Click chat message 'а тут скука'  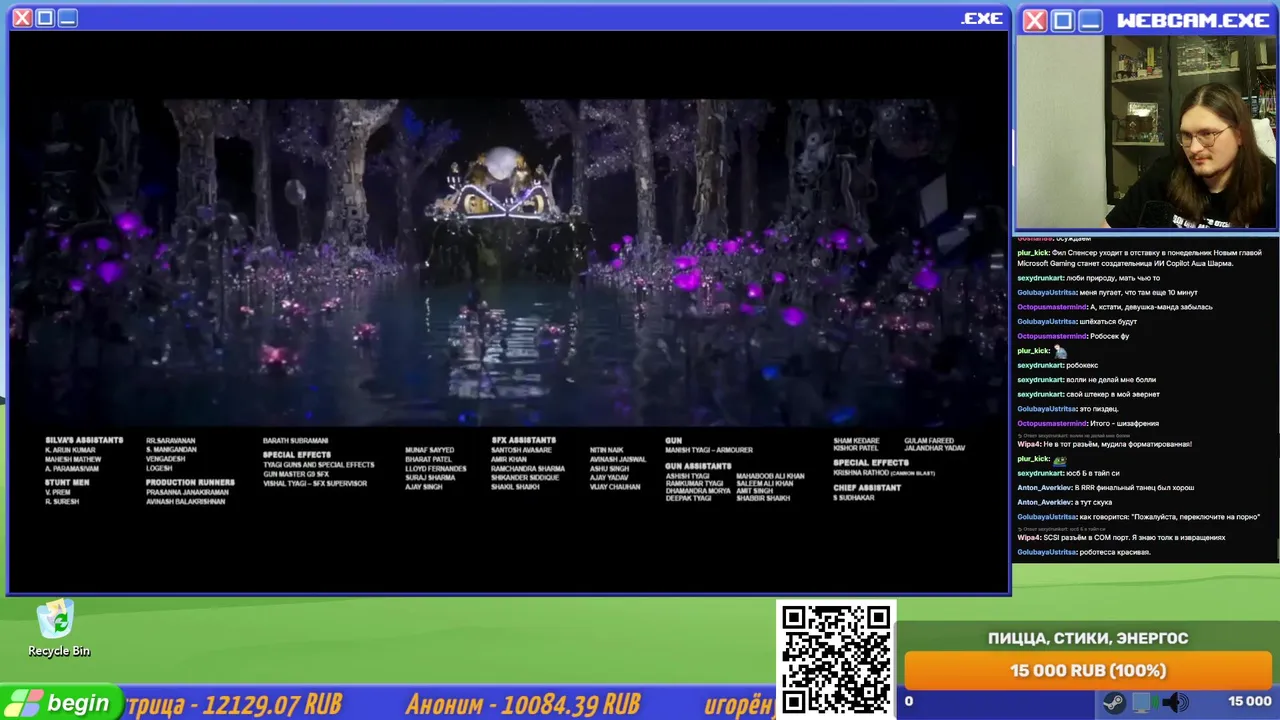point(1065,502)
